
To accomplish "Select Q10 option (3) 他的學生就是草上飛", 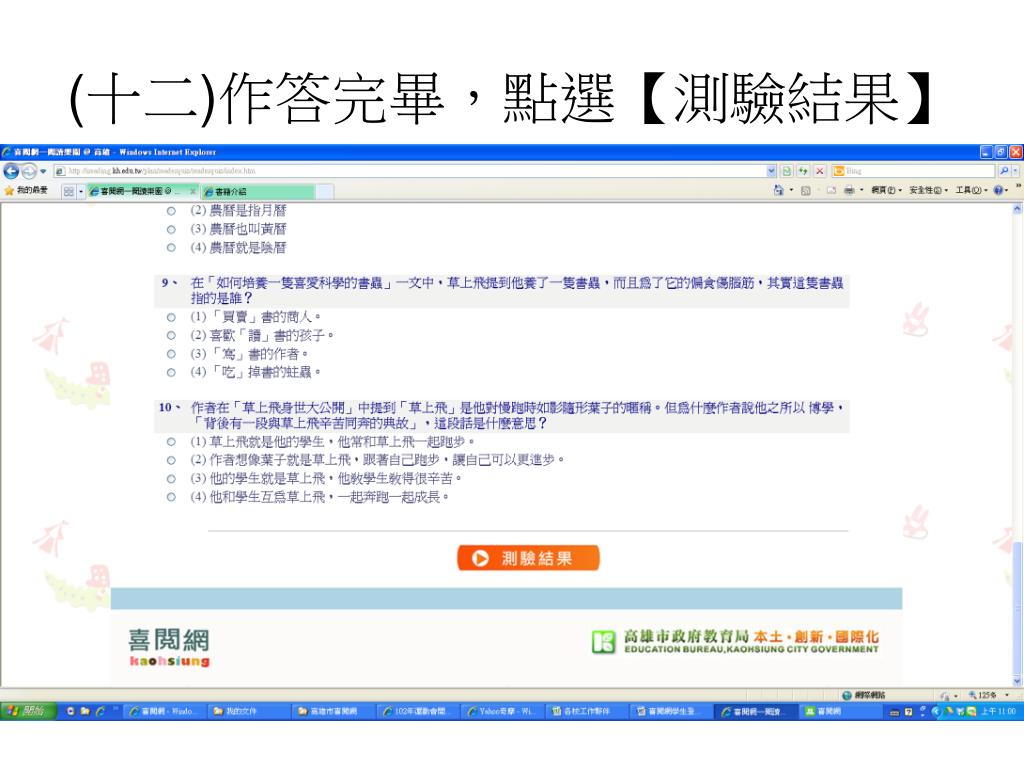I will click(171, 479).
